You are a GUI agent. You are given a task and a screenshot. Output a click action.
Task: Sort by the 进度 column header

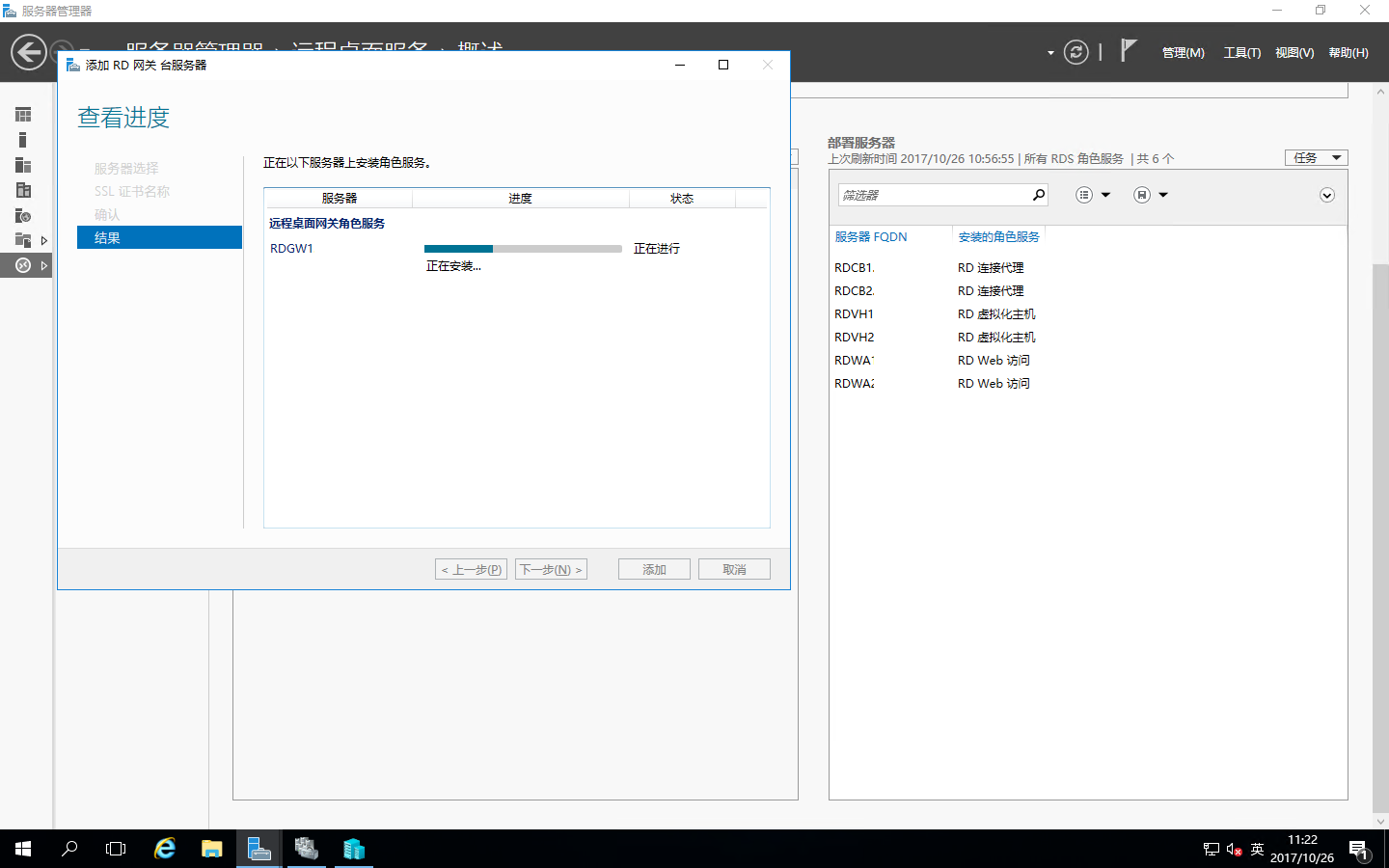pos(520,198)
